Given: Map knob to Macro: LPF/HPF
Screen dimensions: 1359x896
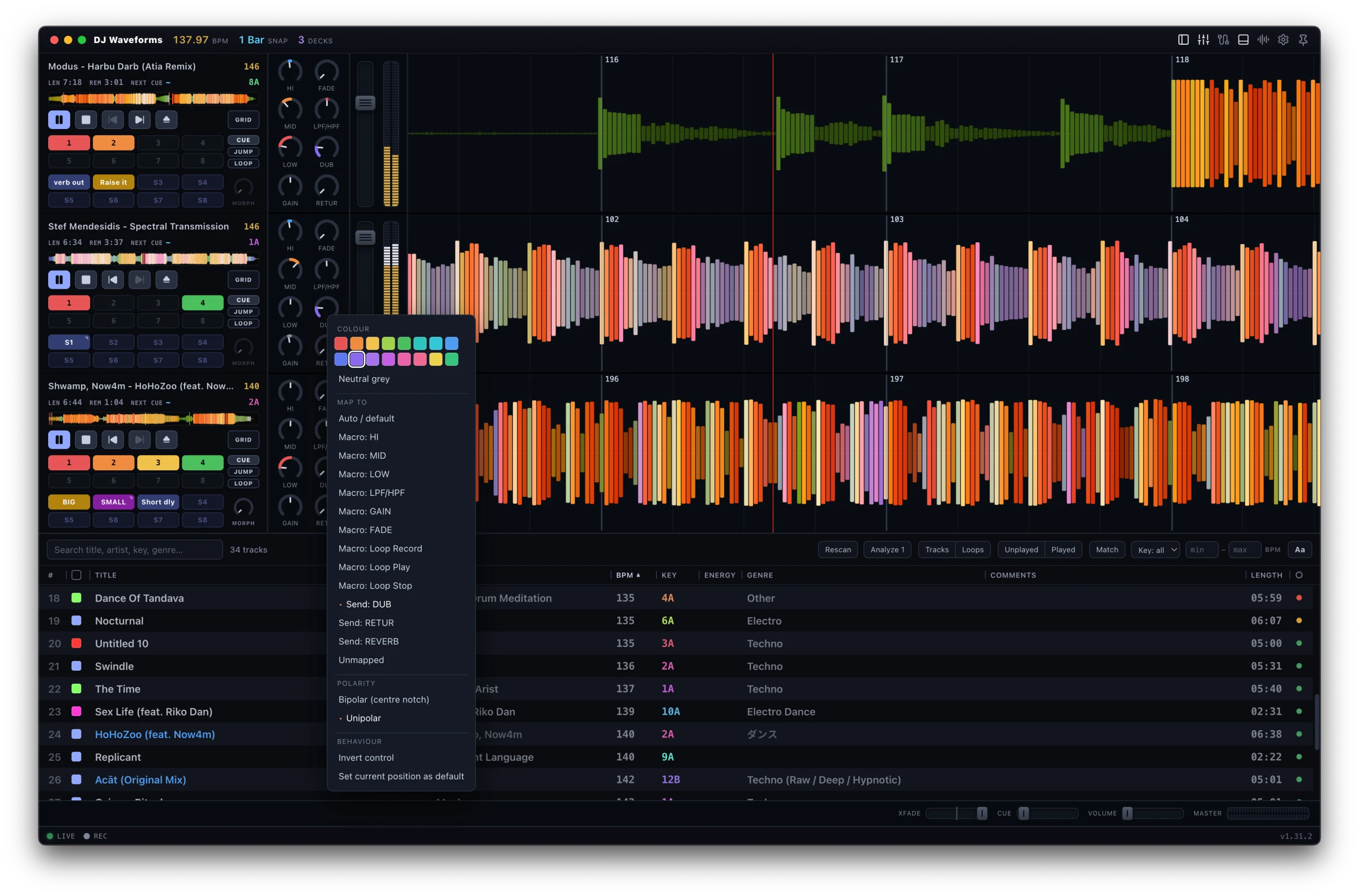Looking at the screenshot, I should point(400,492).
